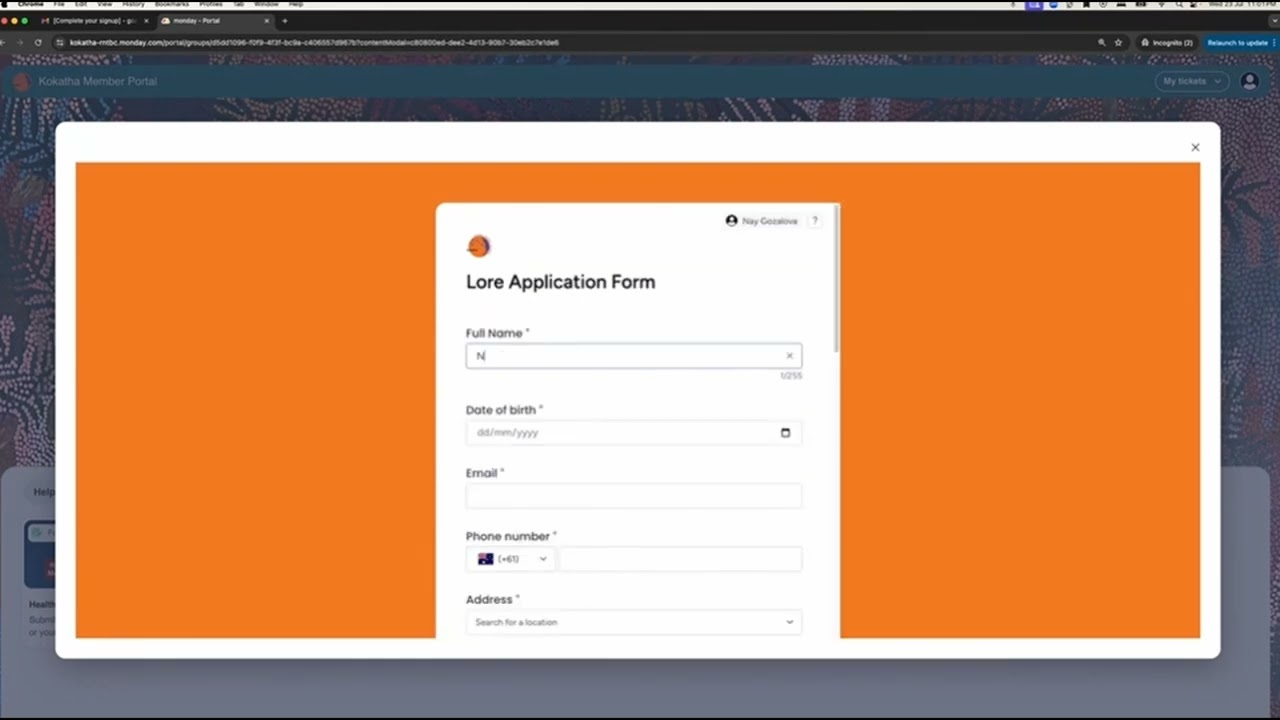Screen dimensions: 1280x720
Task: Open the History menu
Action: tap(133, 4)
